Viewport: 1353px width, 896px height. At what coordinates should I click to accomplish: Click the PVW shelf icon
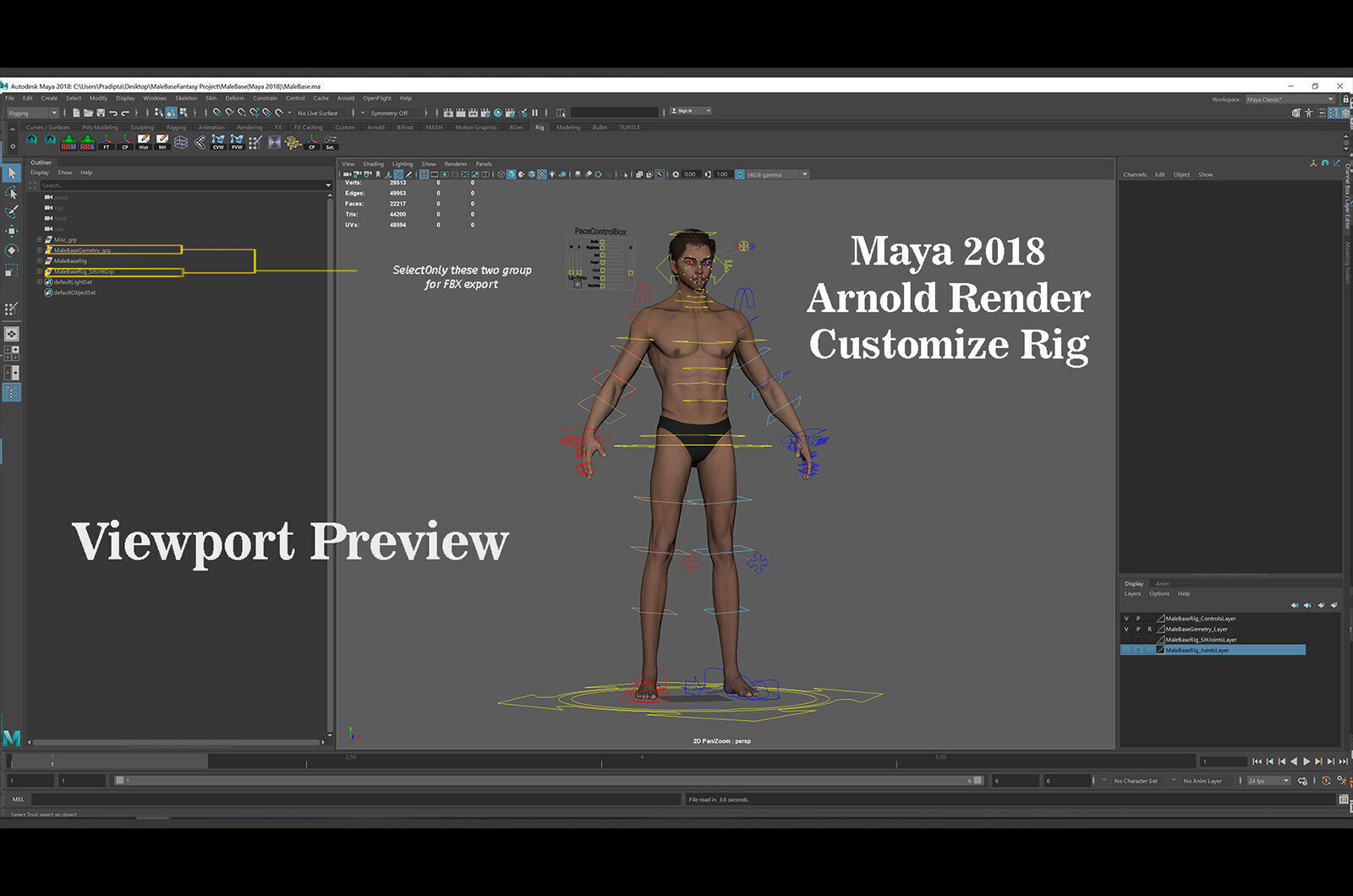point(237,142)
